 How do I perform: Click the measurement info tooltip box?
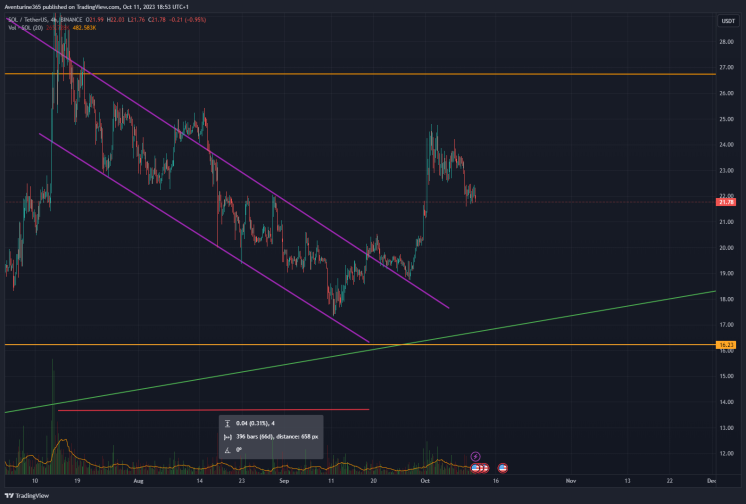(x=271, y=436)
